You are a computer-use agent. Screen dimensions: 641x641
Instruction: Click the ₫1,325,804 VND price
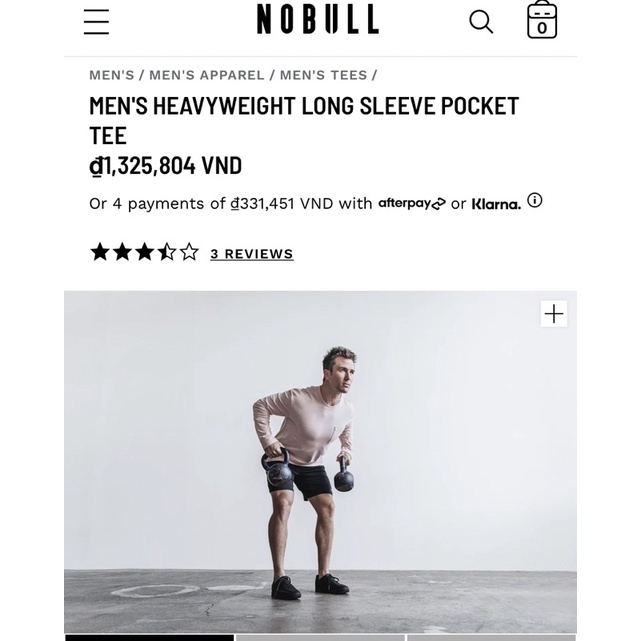point(166,166)
